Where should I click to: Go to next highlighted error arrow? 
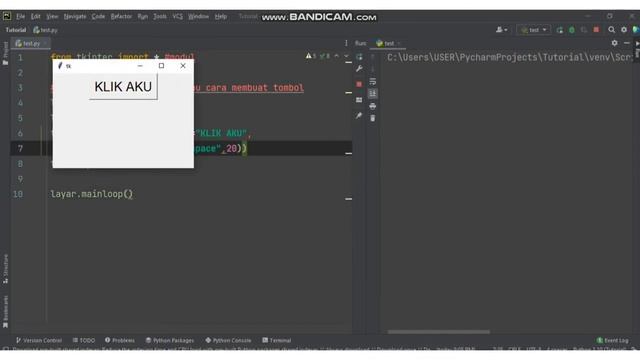tap(346, 56)
